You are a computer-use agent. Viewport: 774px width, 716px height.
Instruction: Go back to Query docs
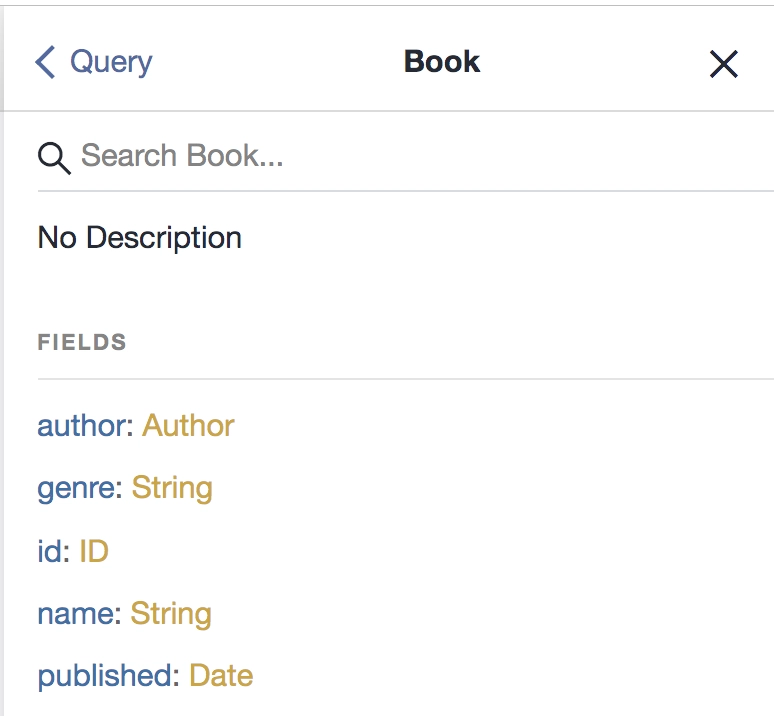(94, 62)
